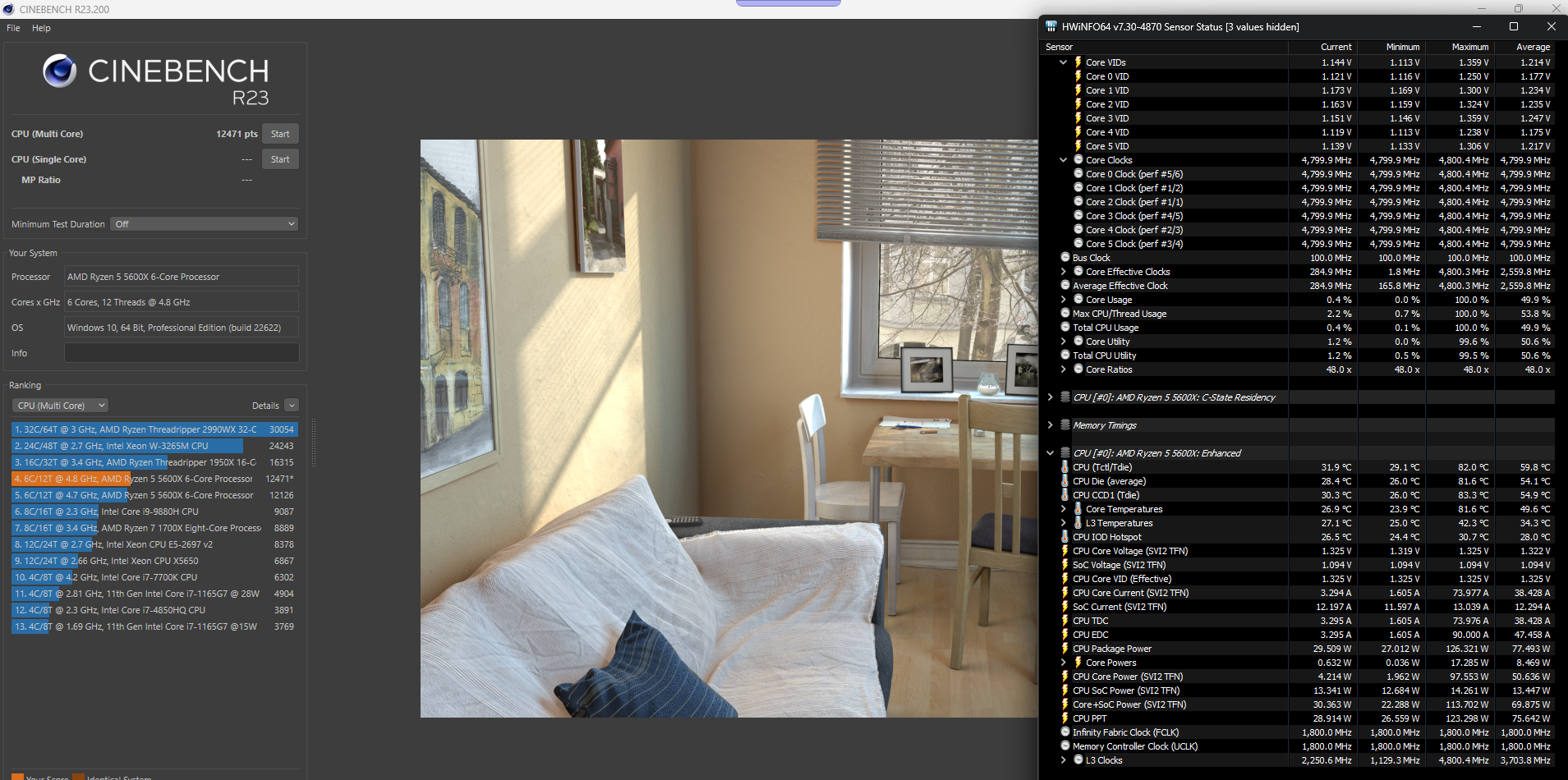Maximize the HWiNFO64 sensor window
This screenshot has height=780, width=1568.
(x=1514, y=26)
